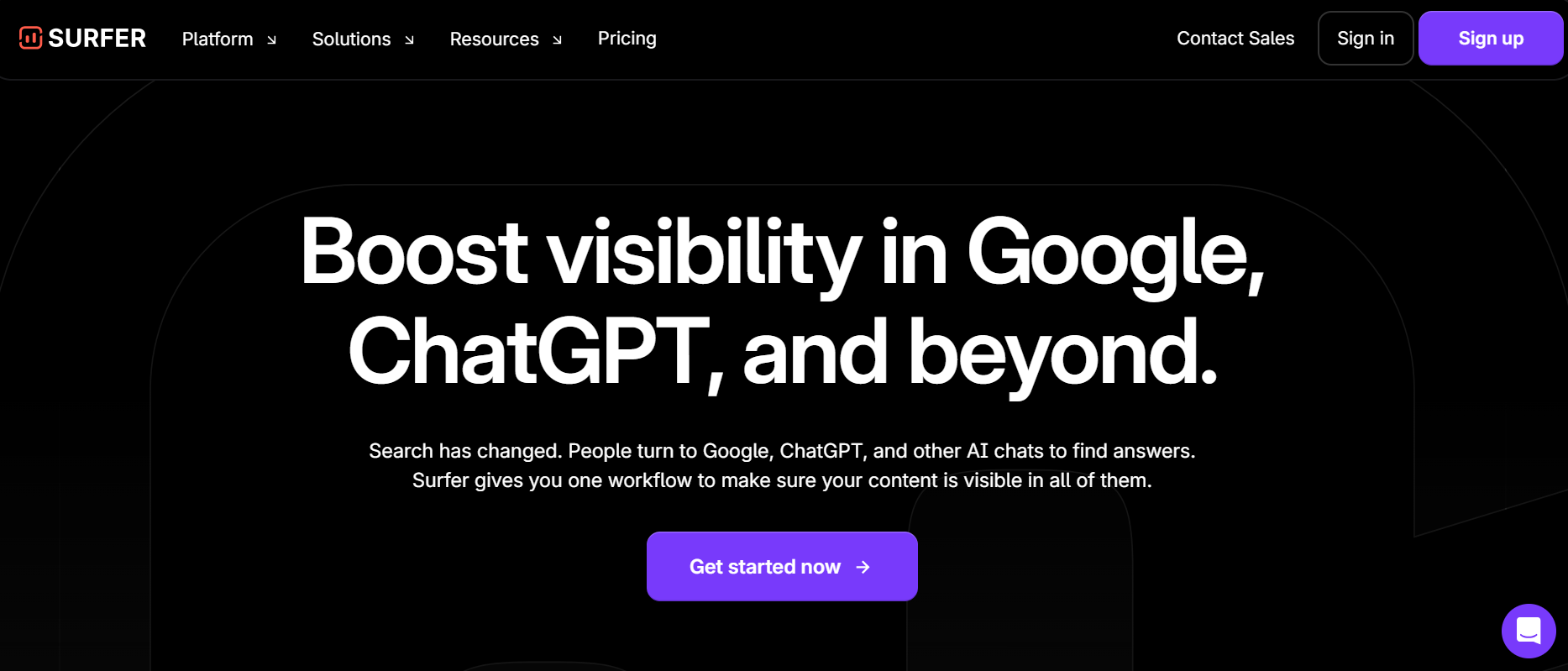Click the top navigation bar's empty area
Screen dimensions: 1568x671
pyautogui.click(x=915, y=39)
